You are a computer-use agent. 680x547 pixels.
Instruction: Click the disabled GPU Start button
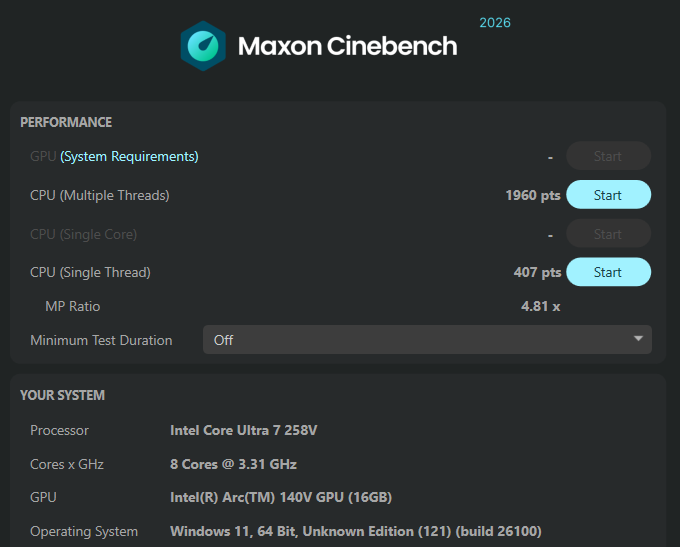tap(608, 156)
